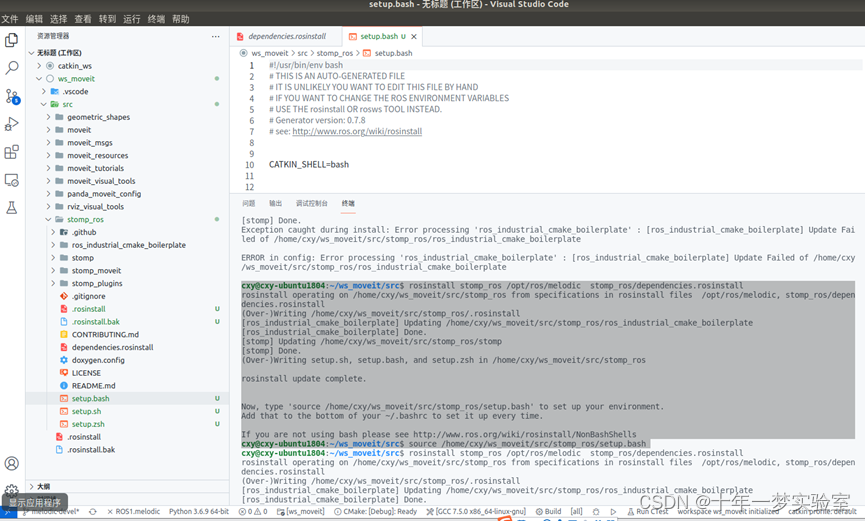Open the 终端 menu
The width and height of the screenshot is (865, 521).
click(156, 19)
